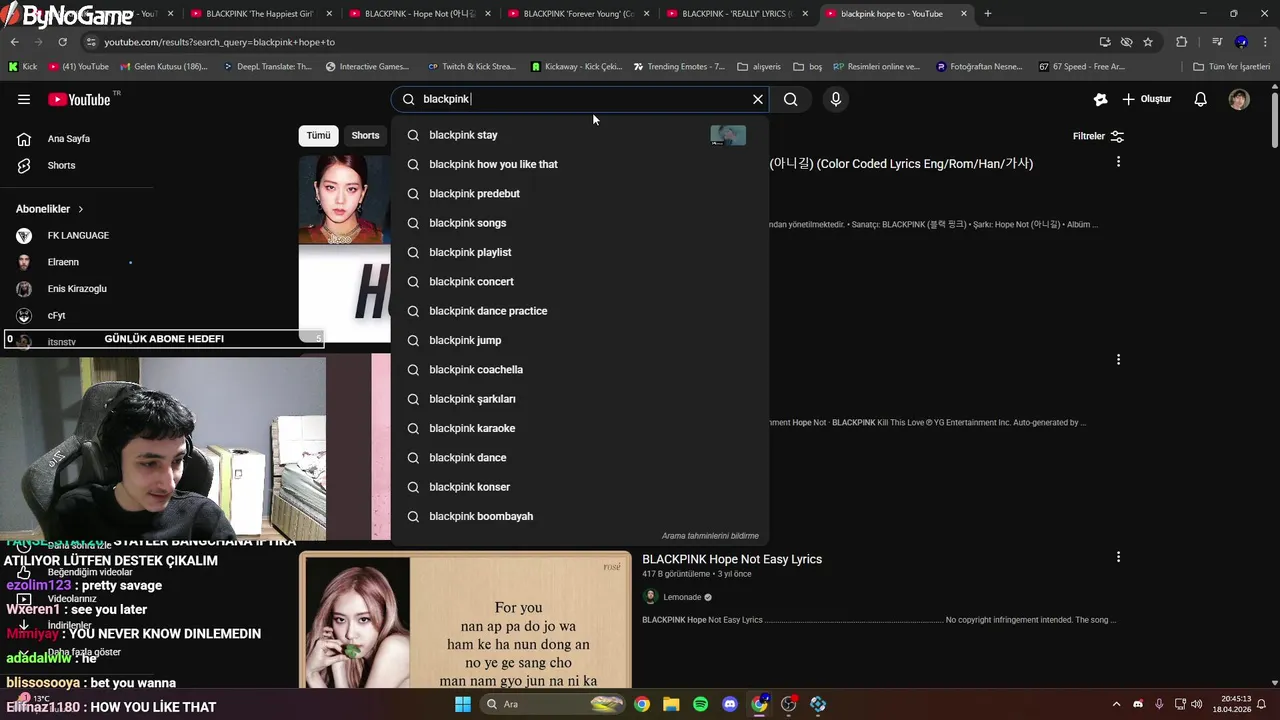Choose suggestion 'blackpink jump'
Image resolution: width=1280 pixels, height=720 pixels.
581,340
